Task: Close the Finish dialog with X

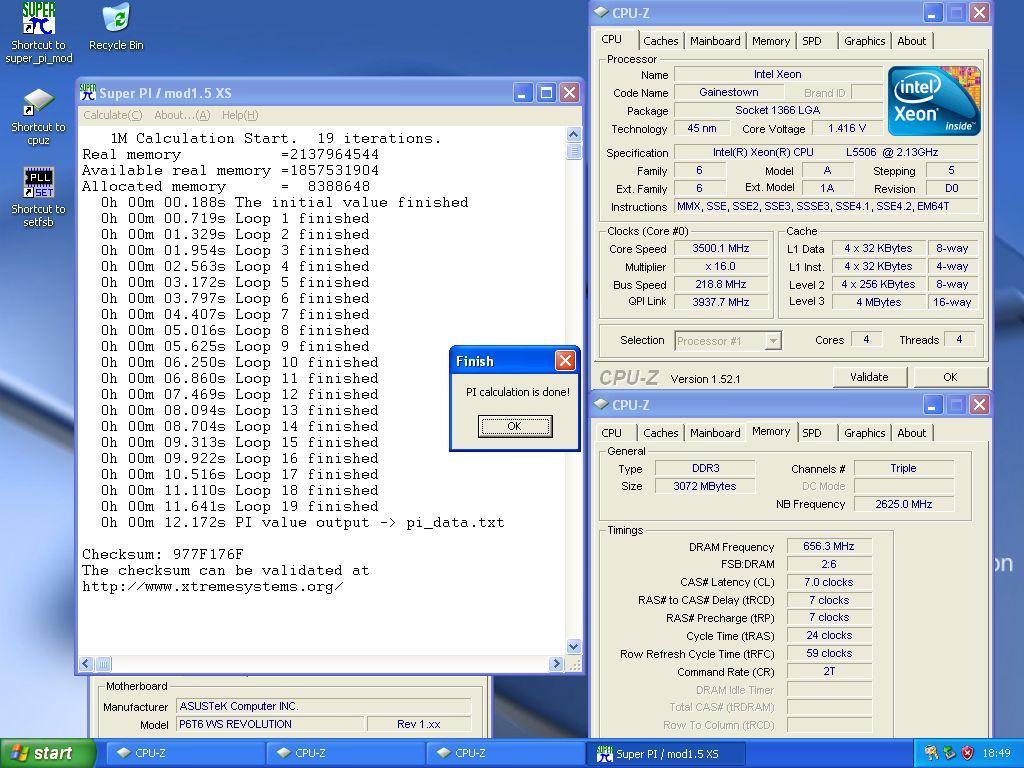Action: 565,360
